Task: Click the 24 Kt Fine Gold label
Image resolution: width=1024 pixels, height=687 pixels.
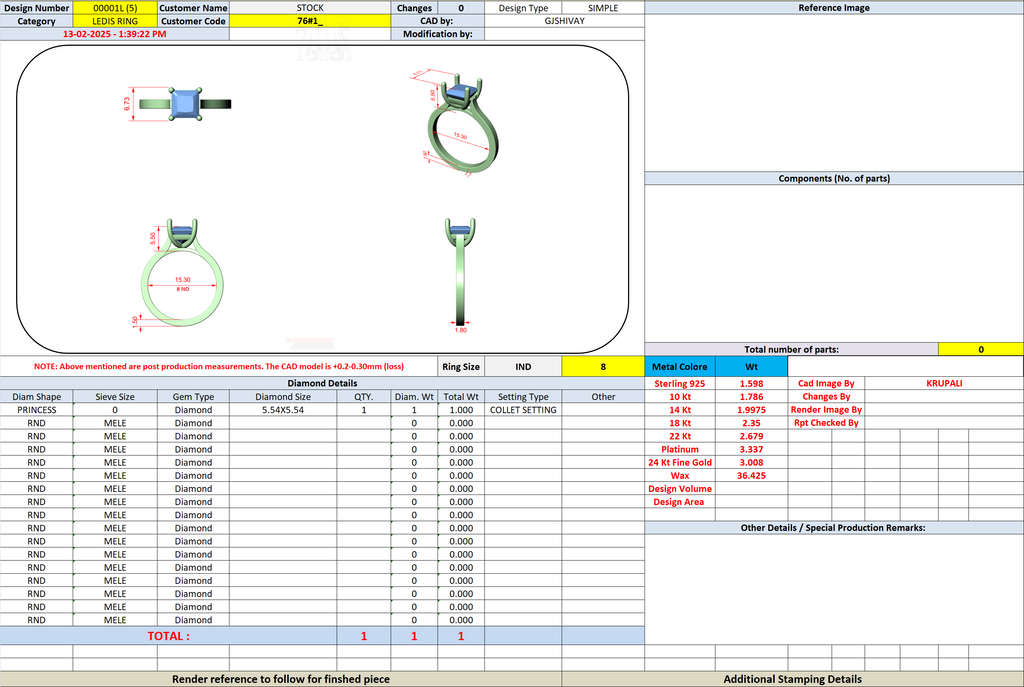Action: [x=680, y=462]
